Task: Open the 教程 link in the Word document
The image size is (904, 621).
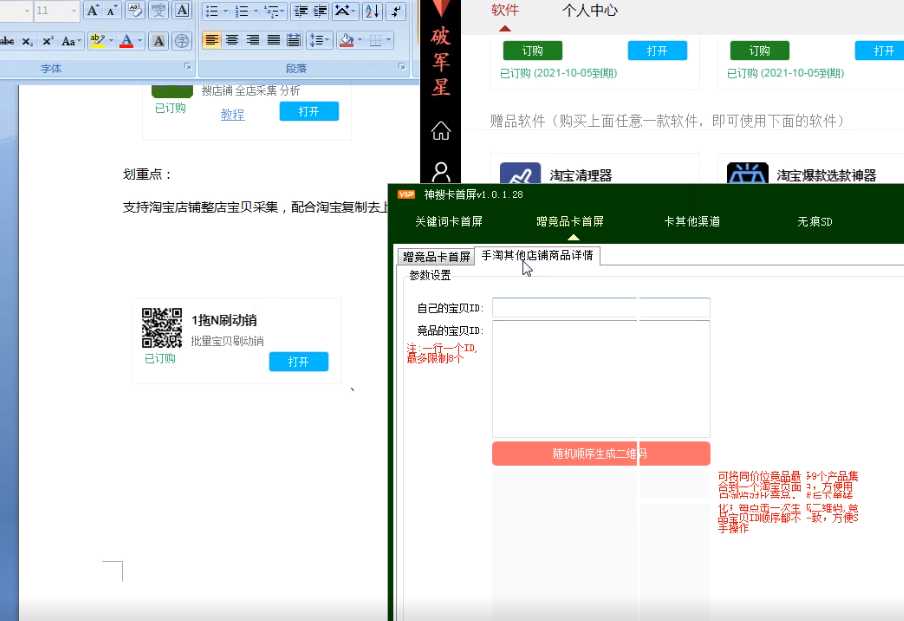Action: pyautogui.click(x=232, y=114)
